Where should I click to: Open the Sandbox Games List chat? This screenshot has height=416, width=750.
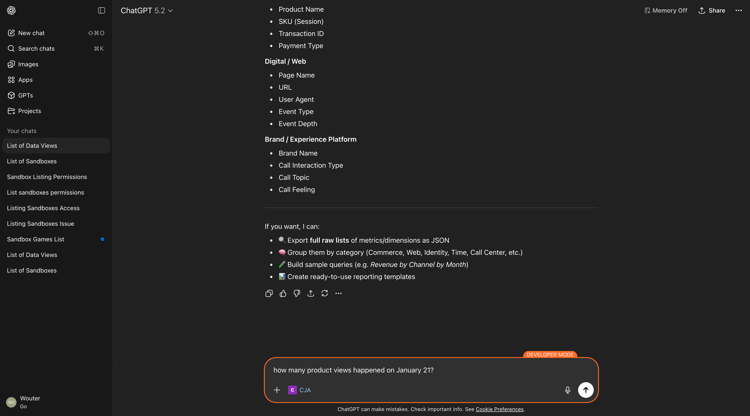pyautogui.click(x=56, y=240)
